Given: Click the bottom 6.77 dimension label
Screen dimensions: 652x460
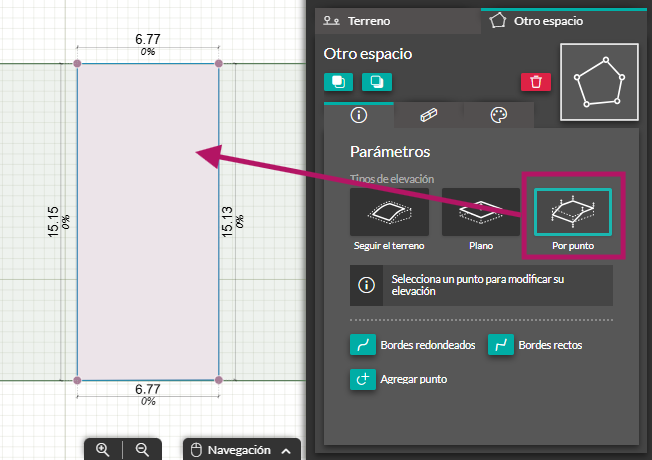Looking at the screenshot, I should tap(148, 389).
